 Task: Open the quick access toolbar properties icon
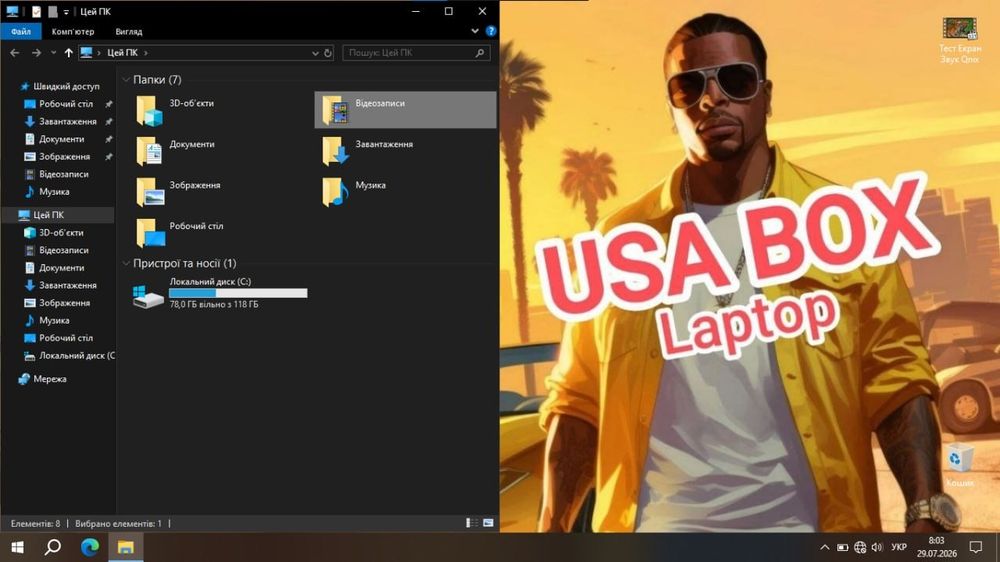[x=36, y=11]
